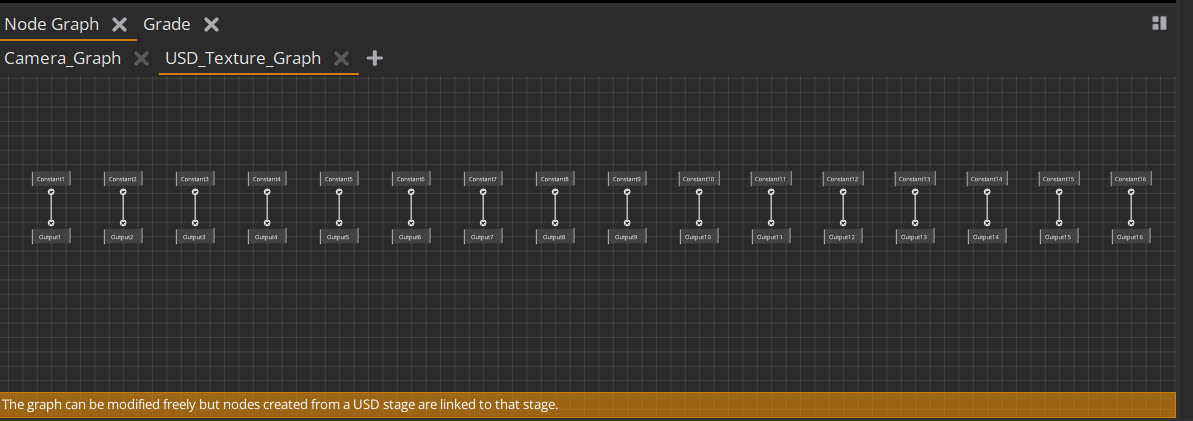Close the Grade panel tab
Image resolution: width=1193 pixels, height=421 pixels.
point(211,24)
